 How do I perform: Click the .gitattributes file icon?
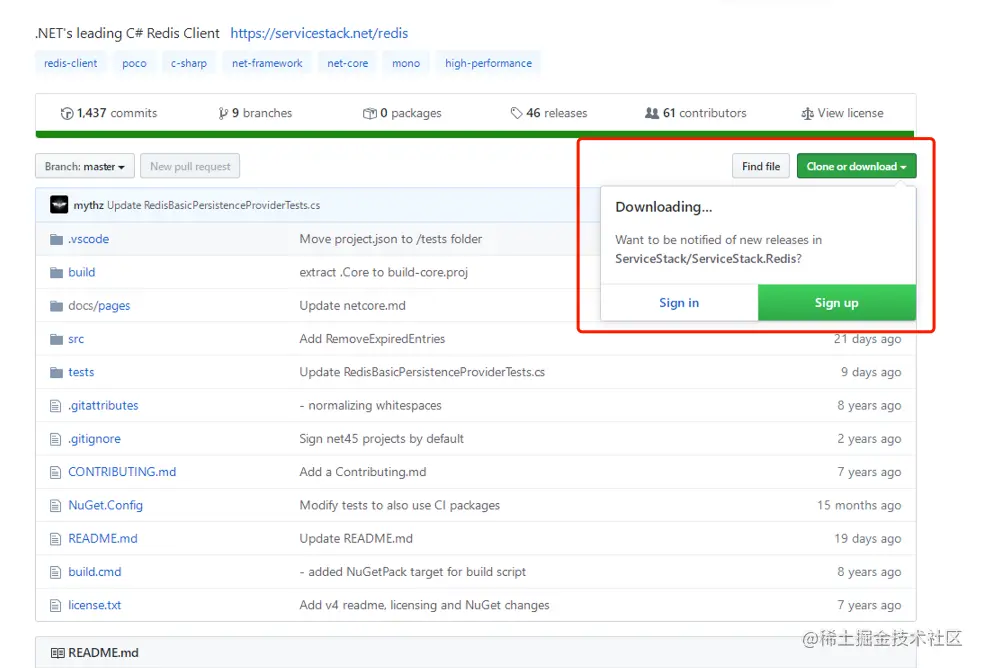(56, 406)
